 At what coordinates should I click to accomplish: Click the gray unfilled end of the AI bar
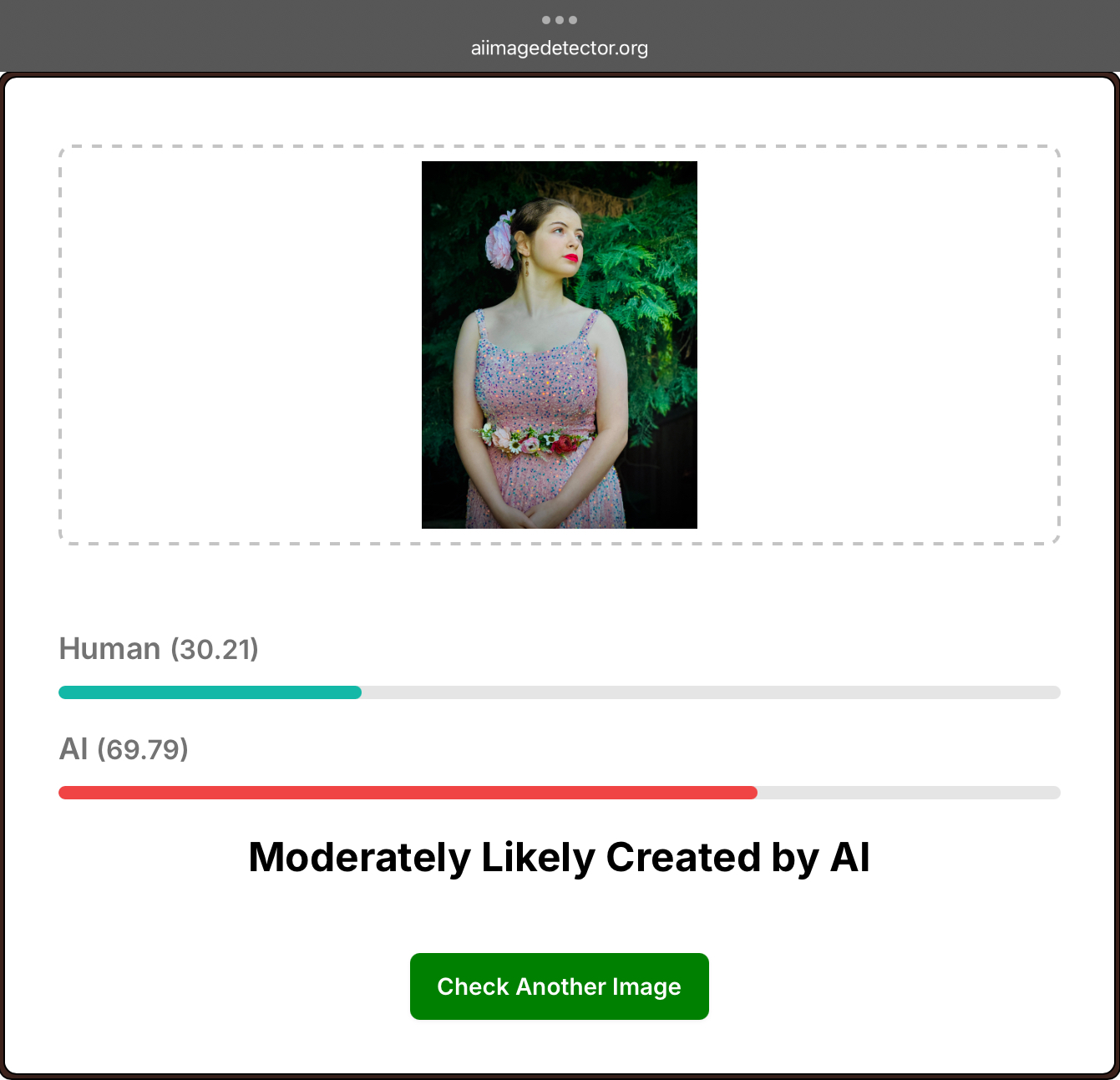[x=909, y=793]
